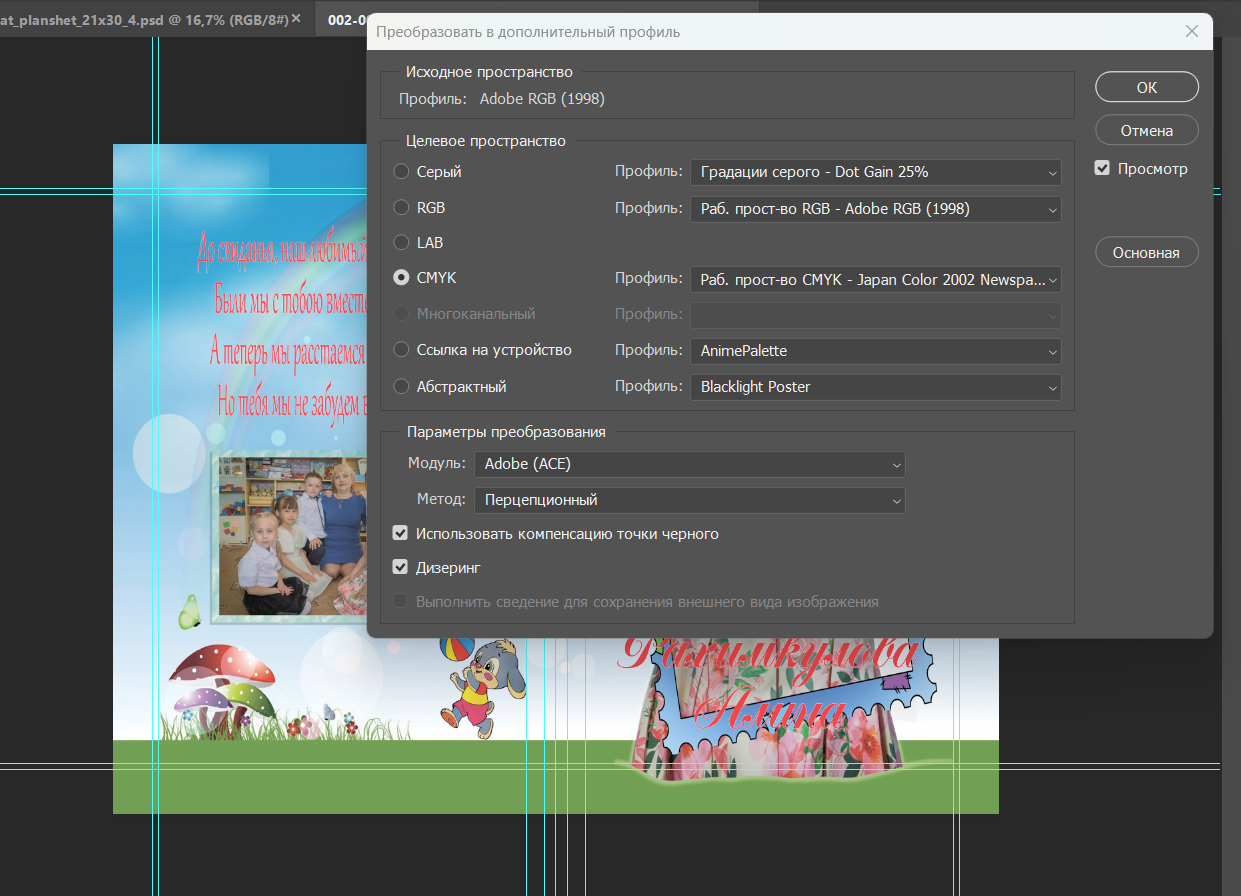Open the Adobe (ACE) module dropdown

(x=689, y=464)
